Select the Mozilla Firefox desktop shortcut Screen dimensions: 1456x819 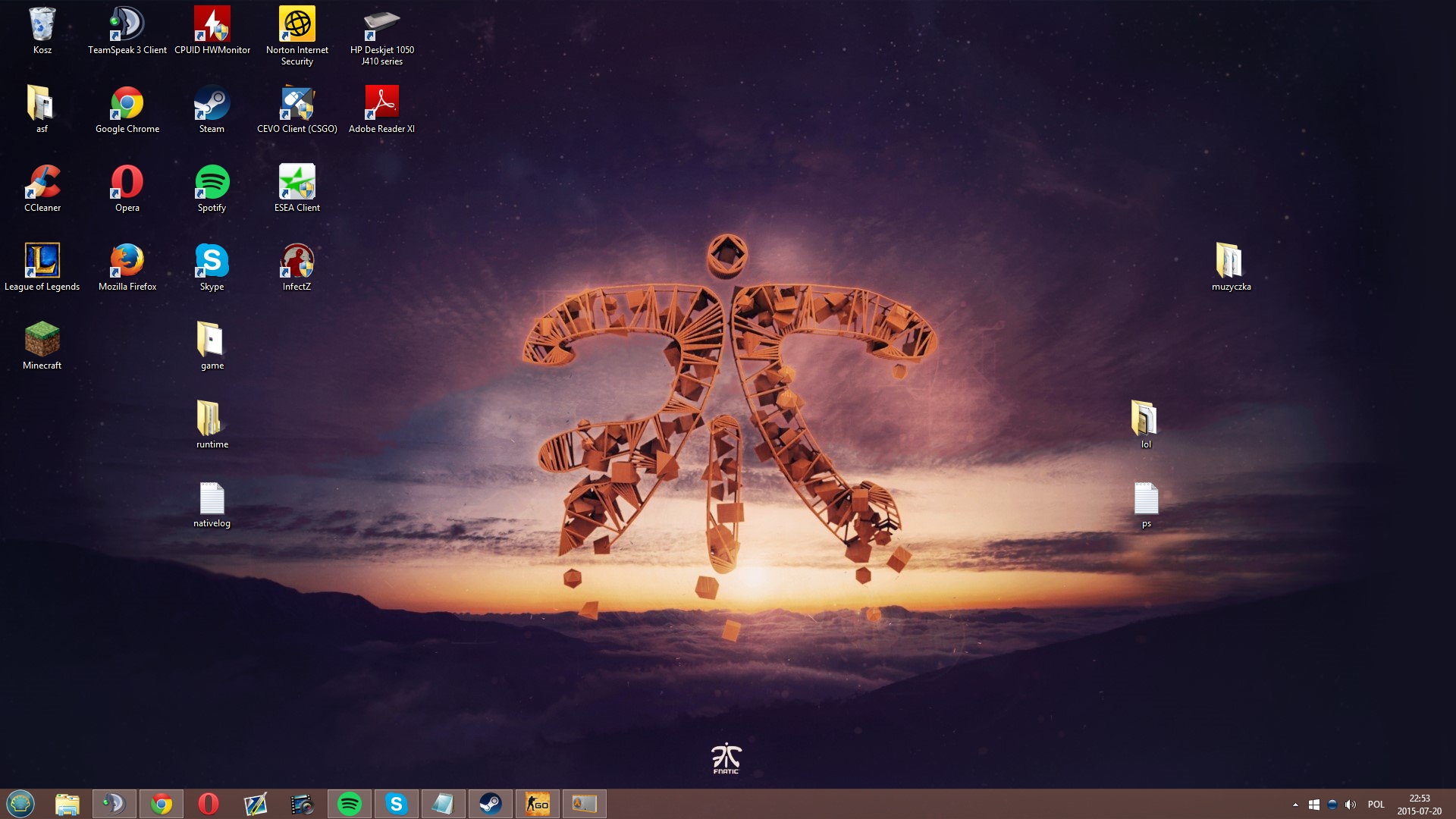pyautogui.click(x=127, y=268)
